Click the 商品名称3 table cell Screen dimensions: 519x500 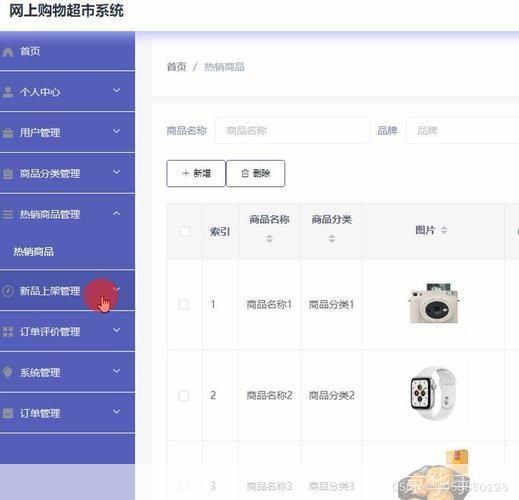coord(269,486)
